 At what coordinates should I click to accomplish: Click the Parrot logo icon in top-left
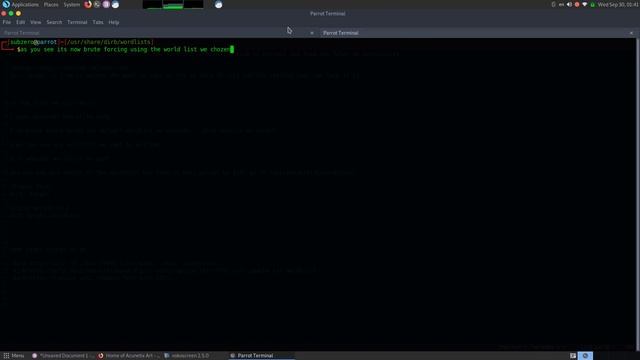click(6, 4)
